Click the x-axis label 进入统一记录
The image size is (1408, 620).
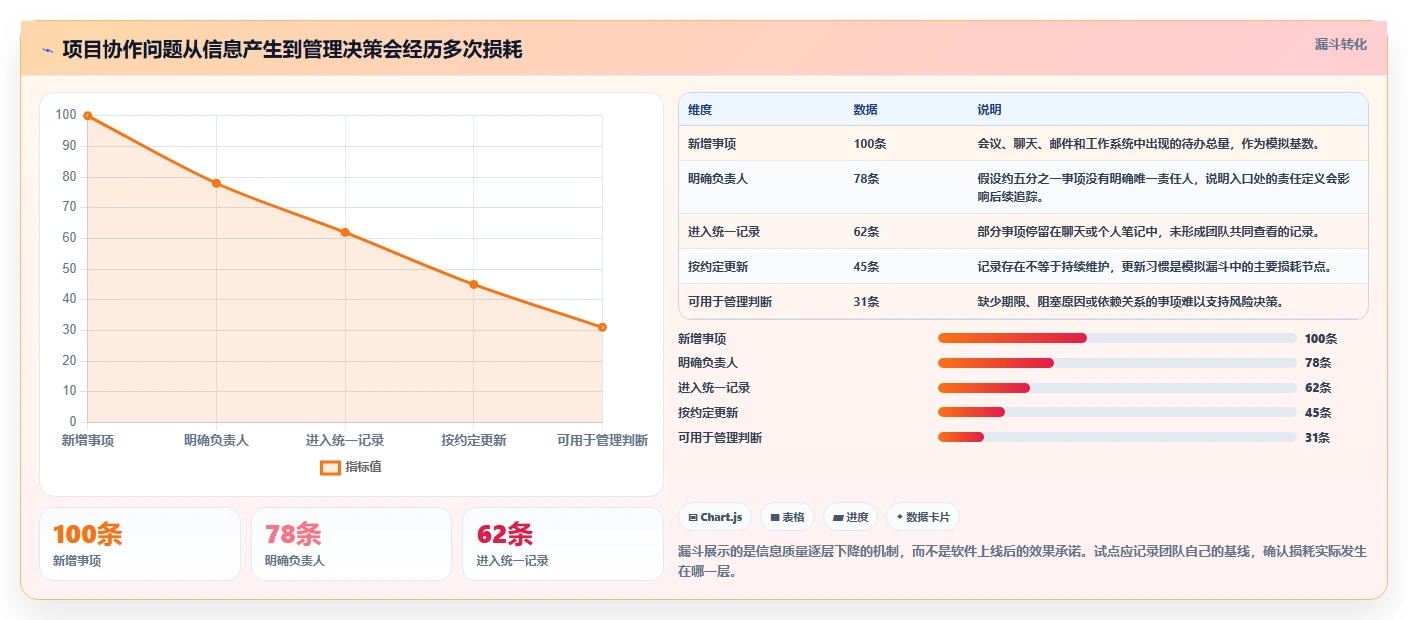(x=345, y=440)
